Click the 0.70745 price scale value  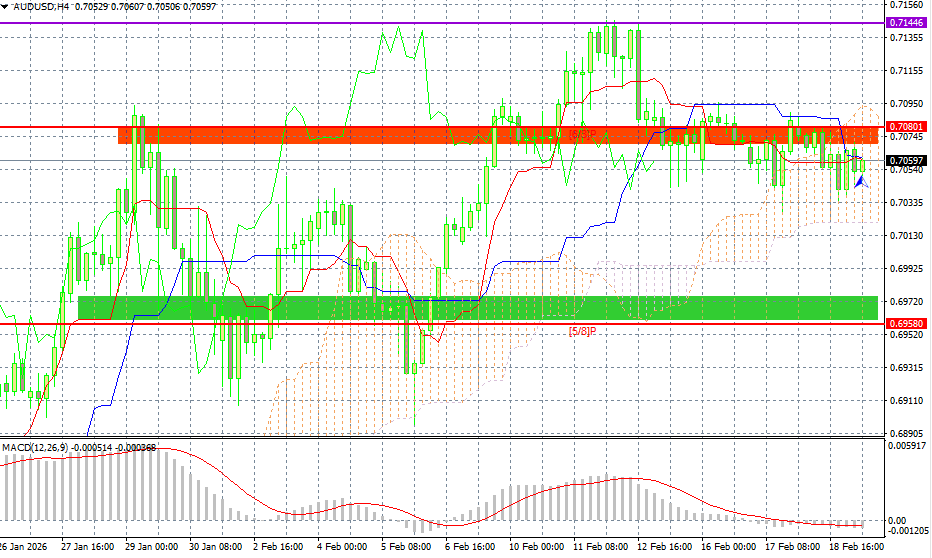pyautogui.click(x=906, y=137)
